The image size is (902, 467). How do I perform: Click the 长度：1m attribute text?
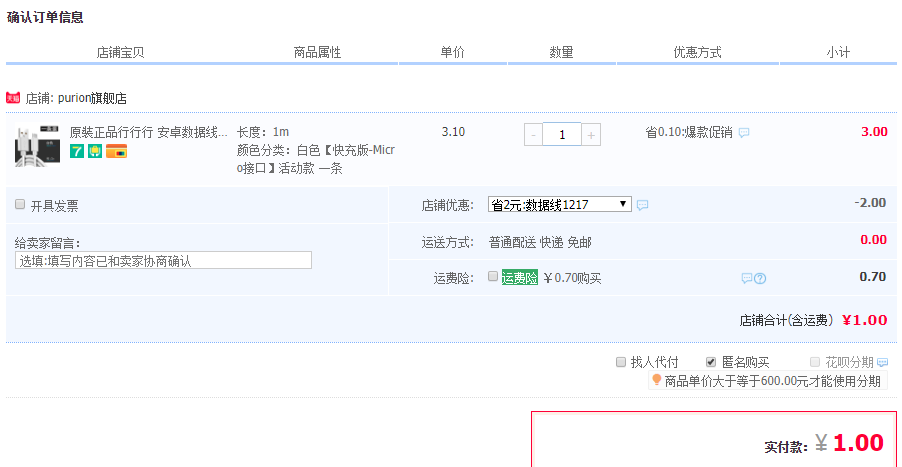click(x=263, y=132)
